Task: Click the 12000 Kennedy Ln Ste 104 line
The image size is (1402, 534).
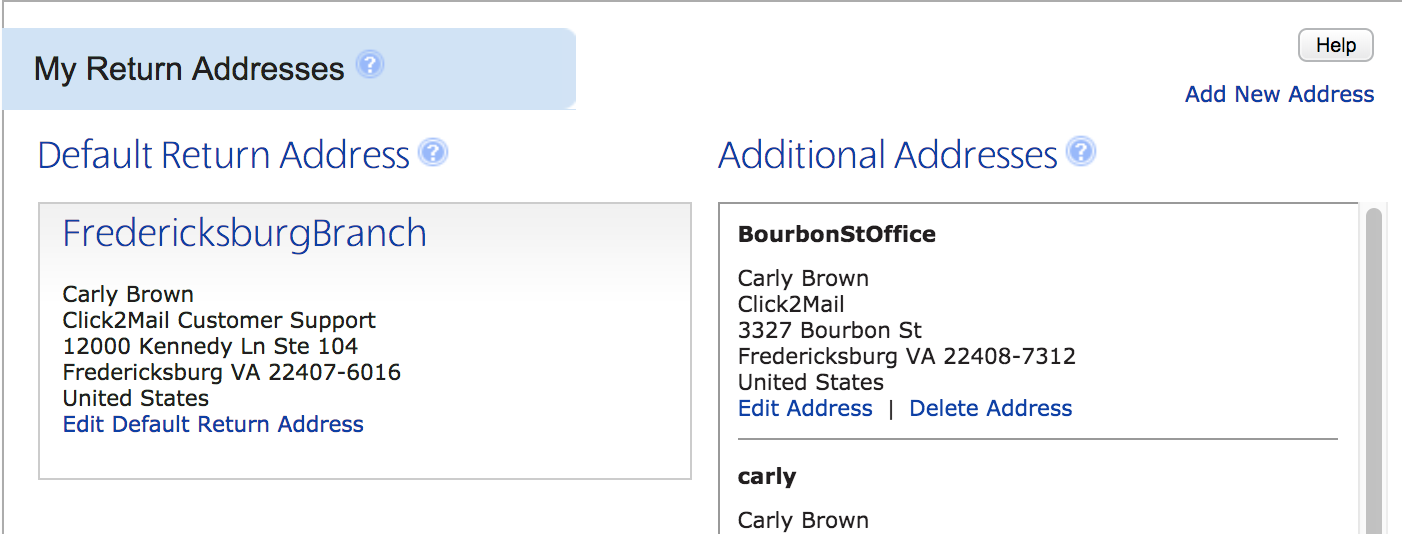Action: click(x=210, y=346)
